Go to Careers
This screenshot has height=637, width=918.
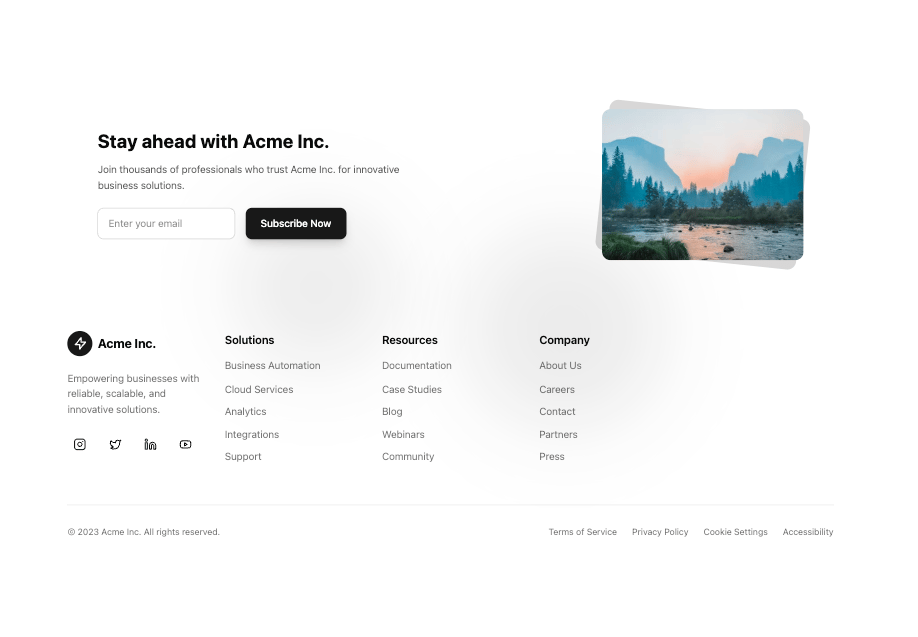click(x=557, y=389)
